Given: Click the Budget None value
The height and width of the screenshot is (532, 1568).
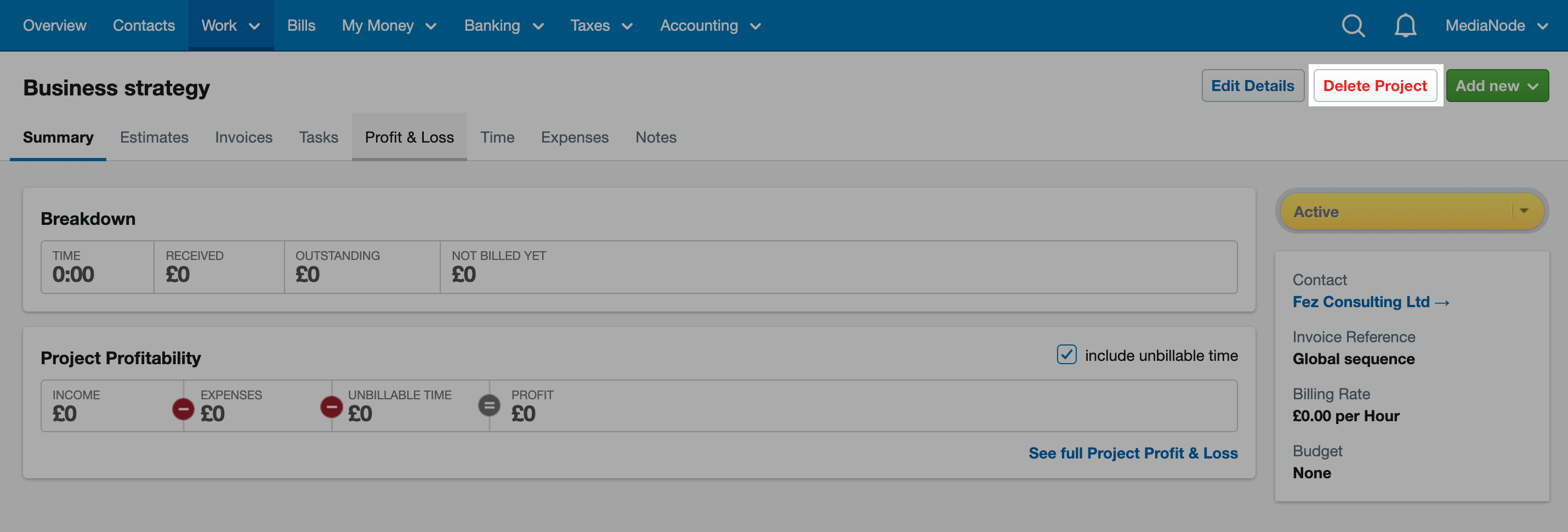Looking at the screenshot, I should [1312, 473].
